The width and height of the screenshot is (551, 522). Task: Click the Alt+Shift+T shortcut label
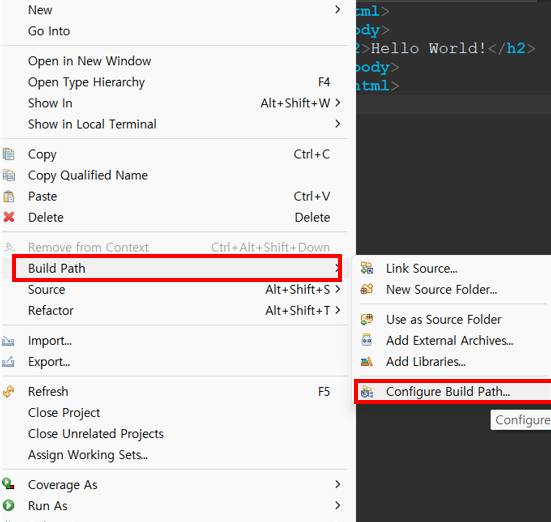pos(298,311)
